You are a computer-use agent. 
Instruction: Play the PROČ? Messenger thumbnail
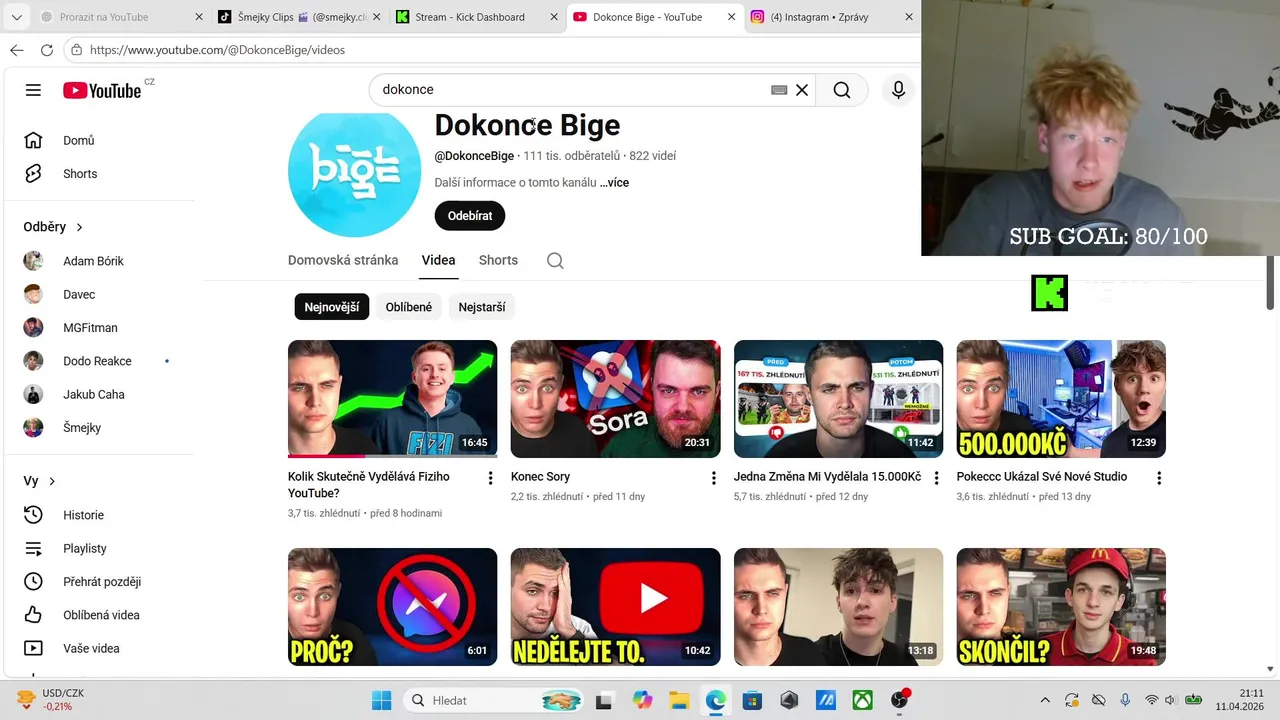(x=392, y=607)
